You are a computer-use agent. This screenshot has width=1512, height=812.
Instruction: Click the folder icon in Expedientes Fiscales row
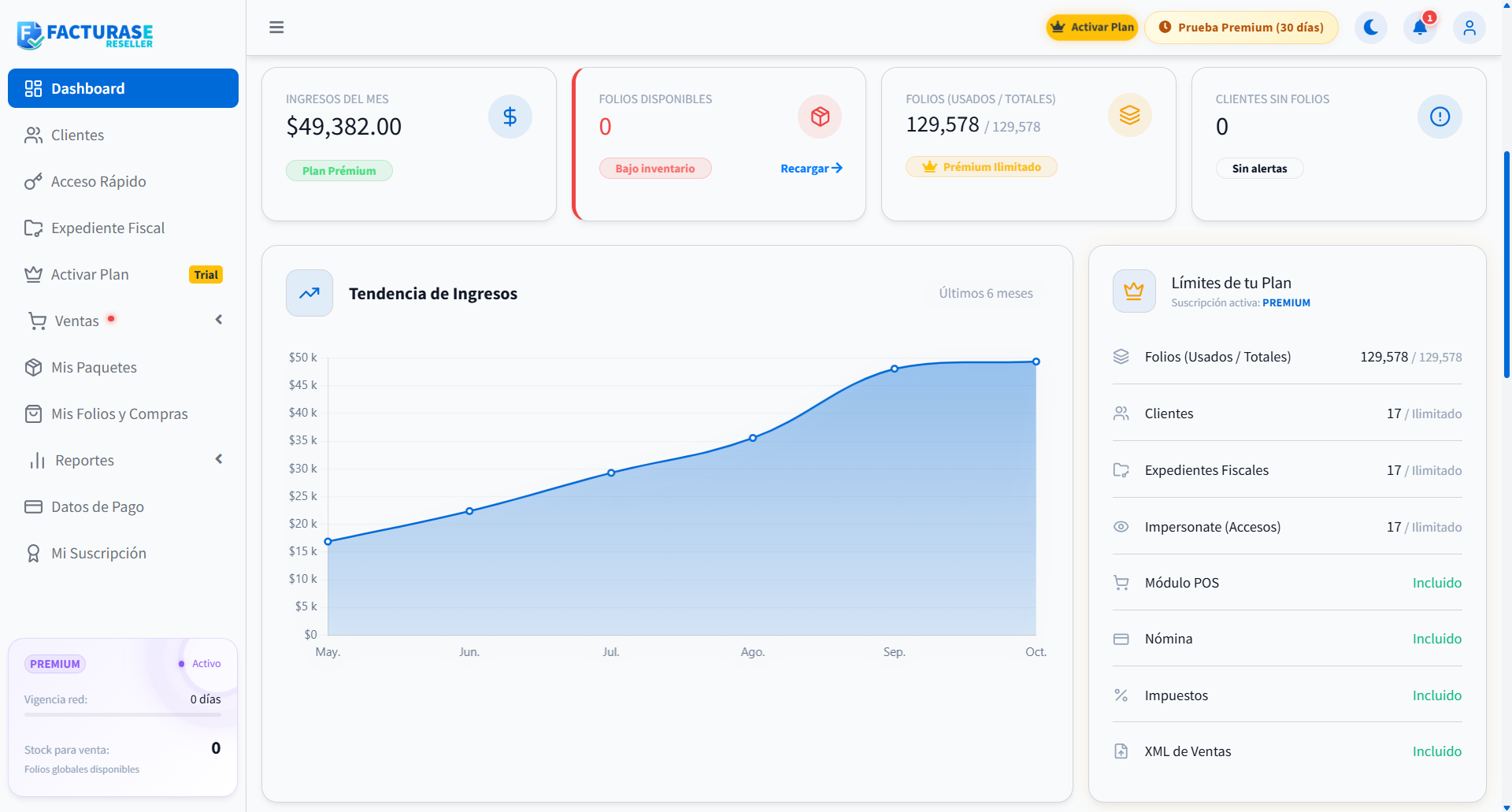coord(1121,470)
